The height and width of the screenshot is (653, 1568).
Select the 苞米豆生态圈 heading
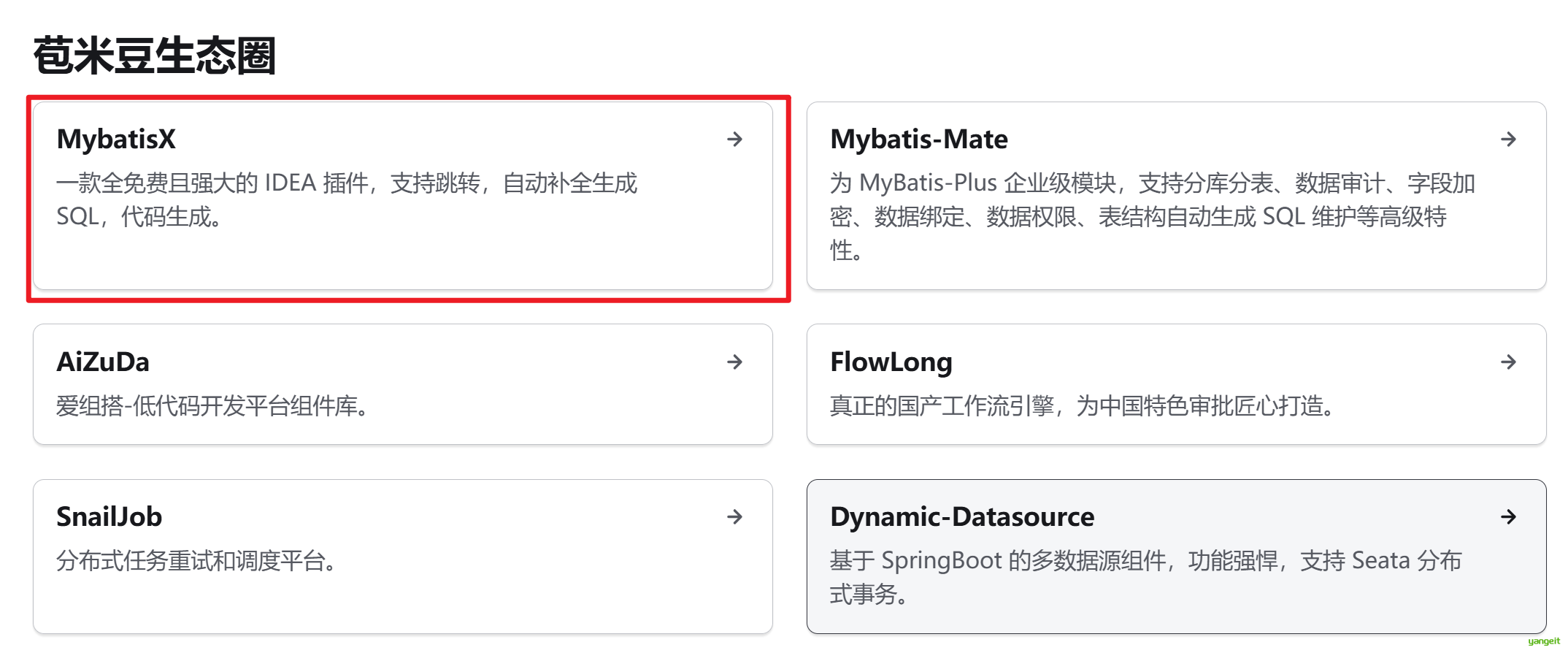click(154, 56)
